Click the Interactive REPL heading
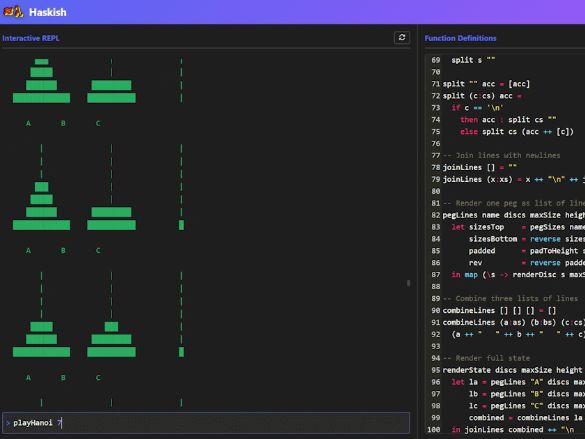This screenshot has height=439, width=585. 31,38
